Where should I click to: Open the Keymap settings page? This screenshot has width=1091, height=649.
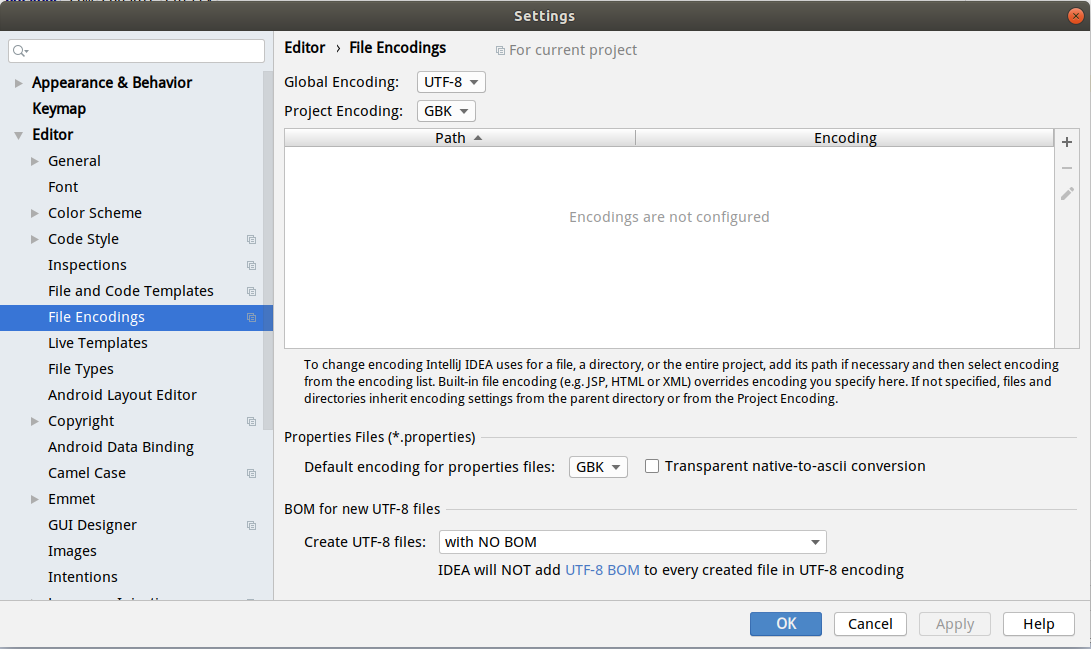coord(59,109)
